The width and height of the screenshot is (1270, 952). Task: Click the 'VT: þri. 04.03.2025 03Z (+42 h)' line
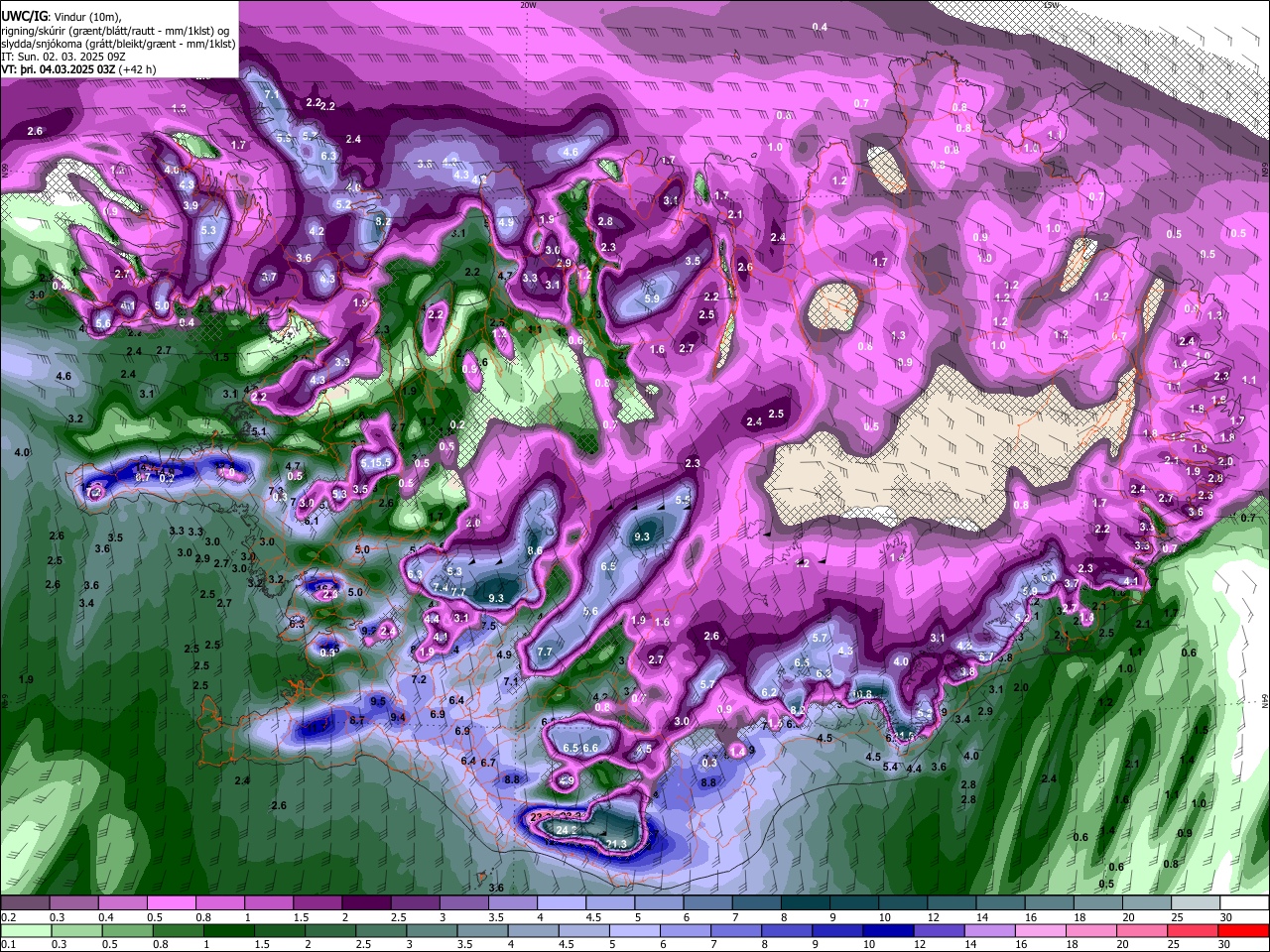[78, 69]
